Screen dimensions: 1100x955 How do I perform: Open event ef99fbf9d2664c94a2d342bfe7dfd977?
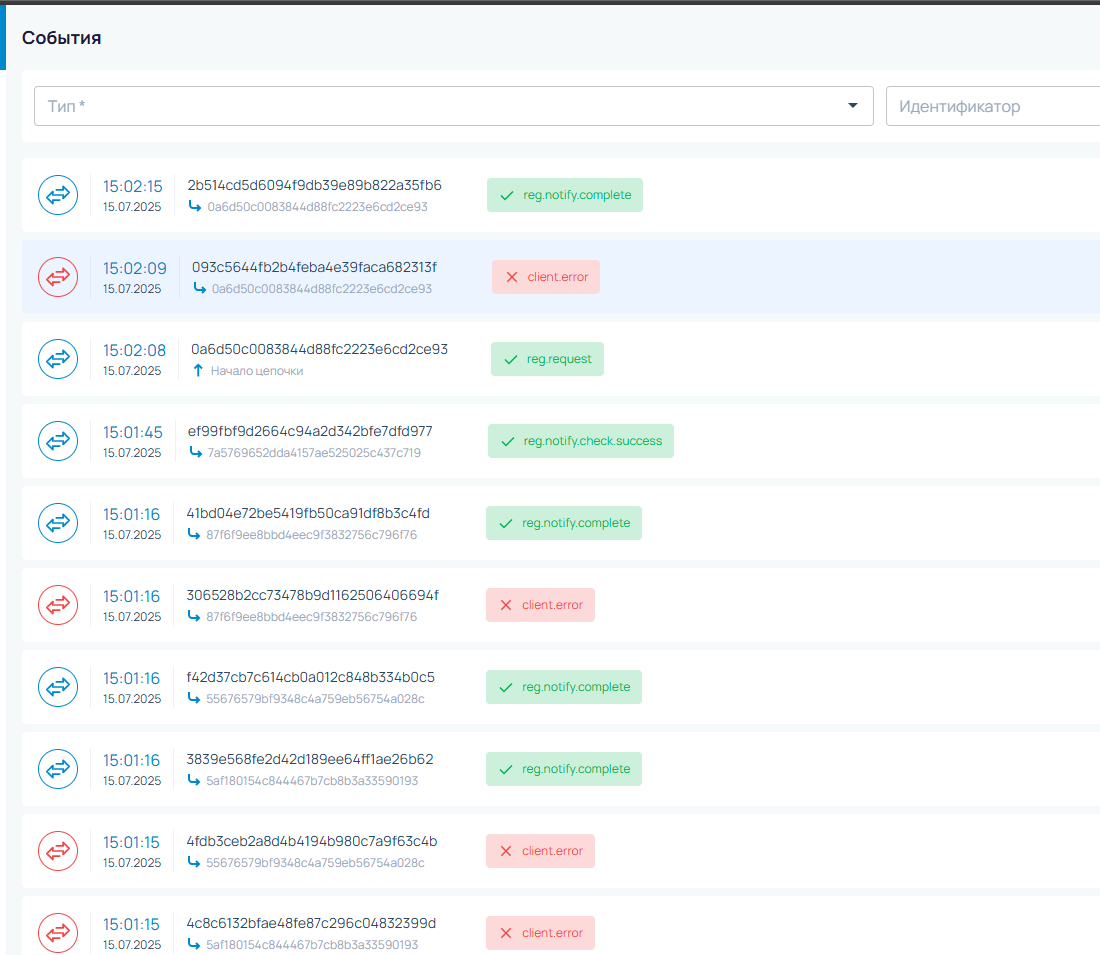pyautogui.click(x=310, y=432)
